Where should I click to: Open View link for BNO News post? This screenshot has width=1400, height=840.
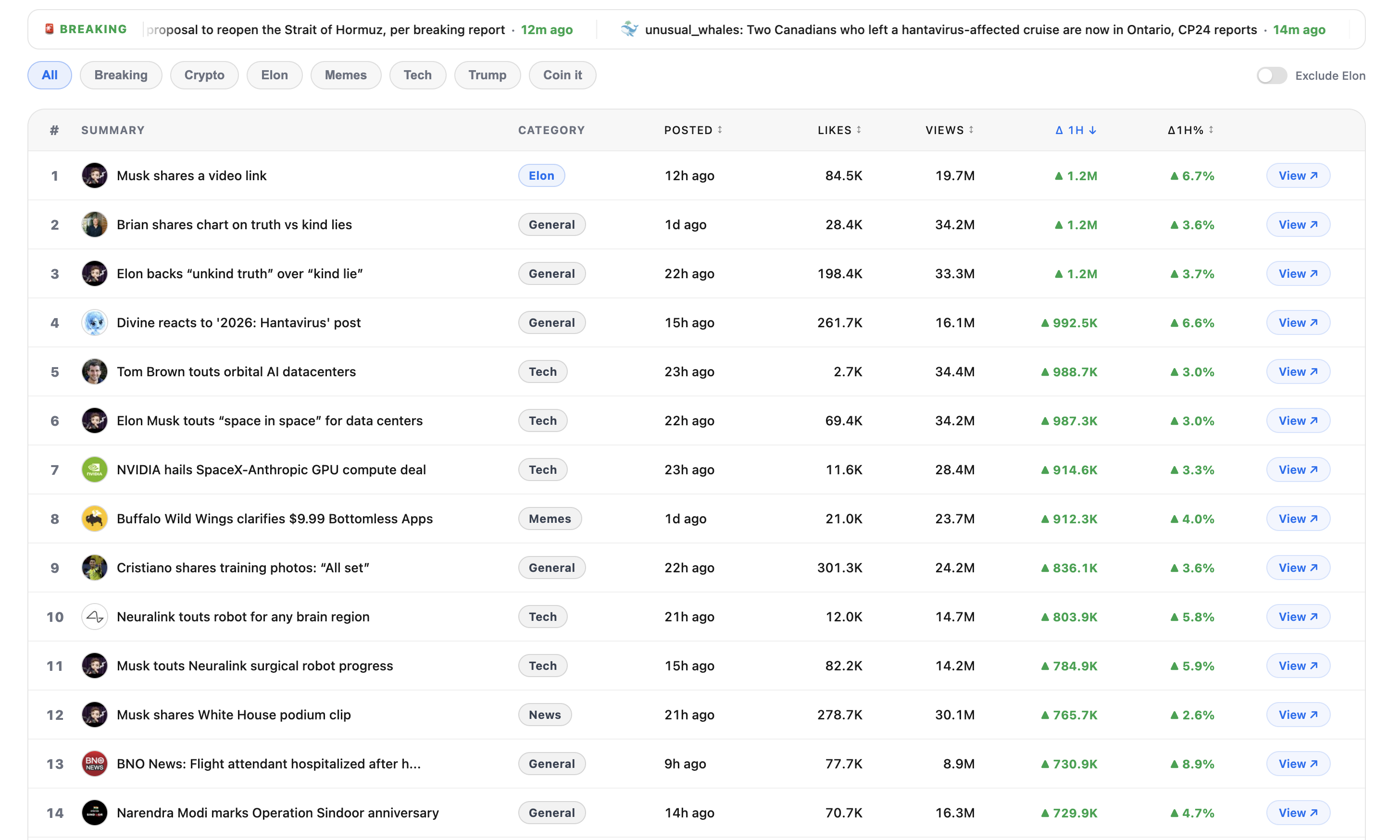point(1298,764)
